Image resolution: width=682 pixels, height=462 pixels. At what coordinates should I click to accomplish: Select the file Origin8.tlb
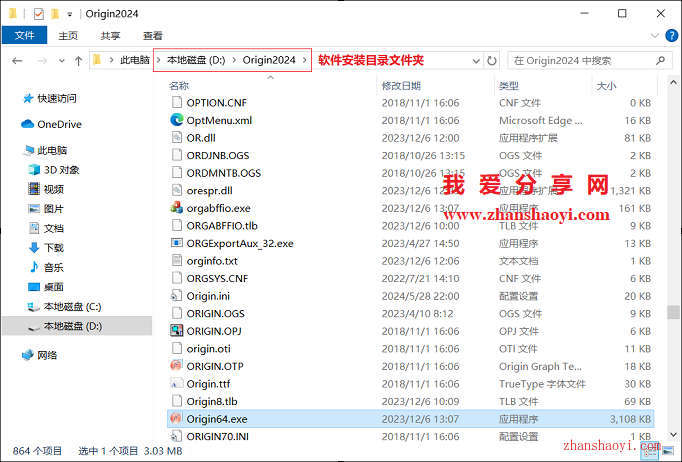411,401
